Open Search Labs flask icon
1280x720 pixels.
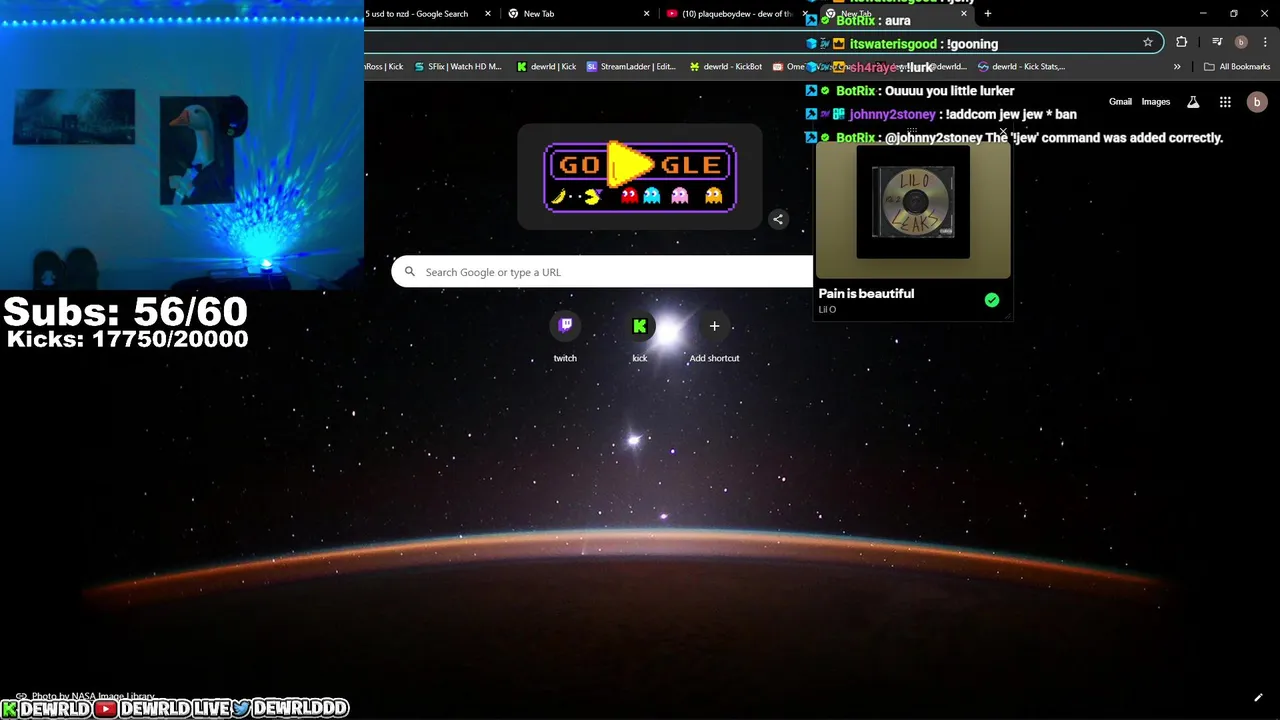click(x=1193, y=102)
